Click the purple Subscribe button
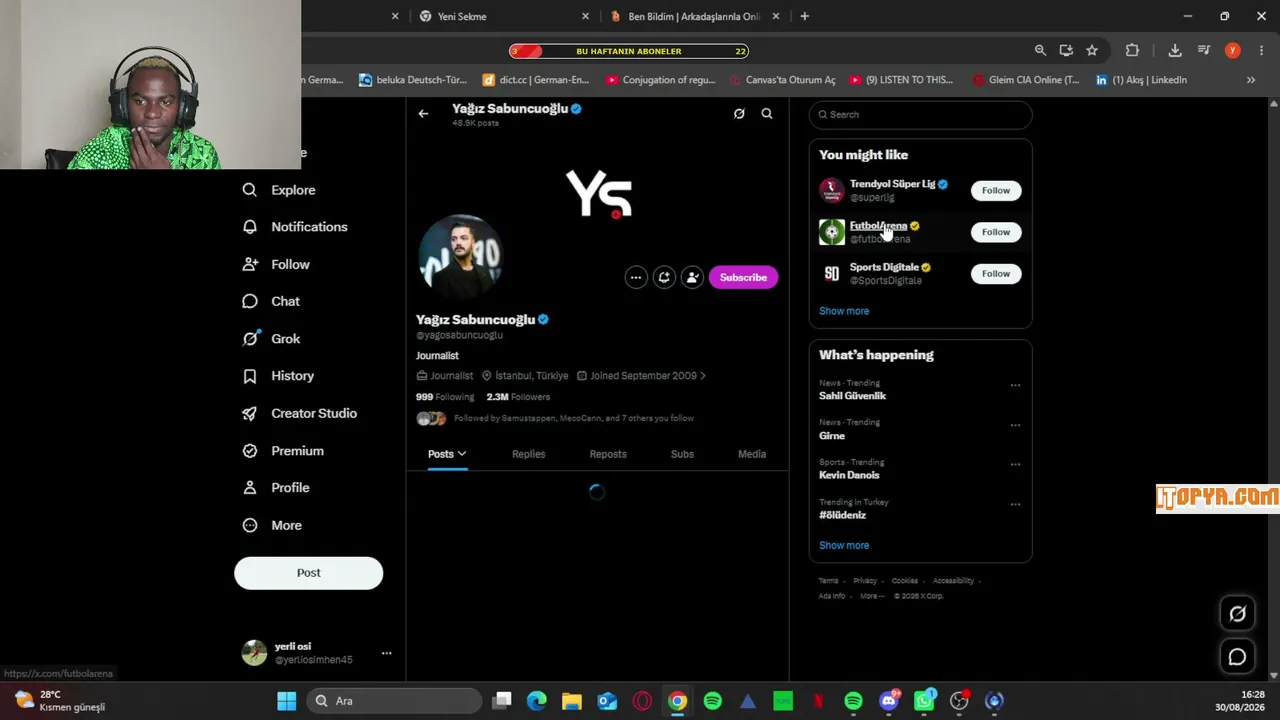Image resolution: width=1280 pixels, height=720 pixels. point(743,278)
